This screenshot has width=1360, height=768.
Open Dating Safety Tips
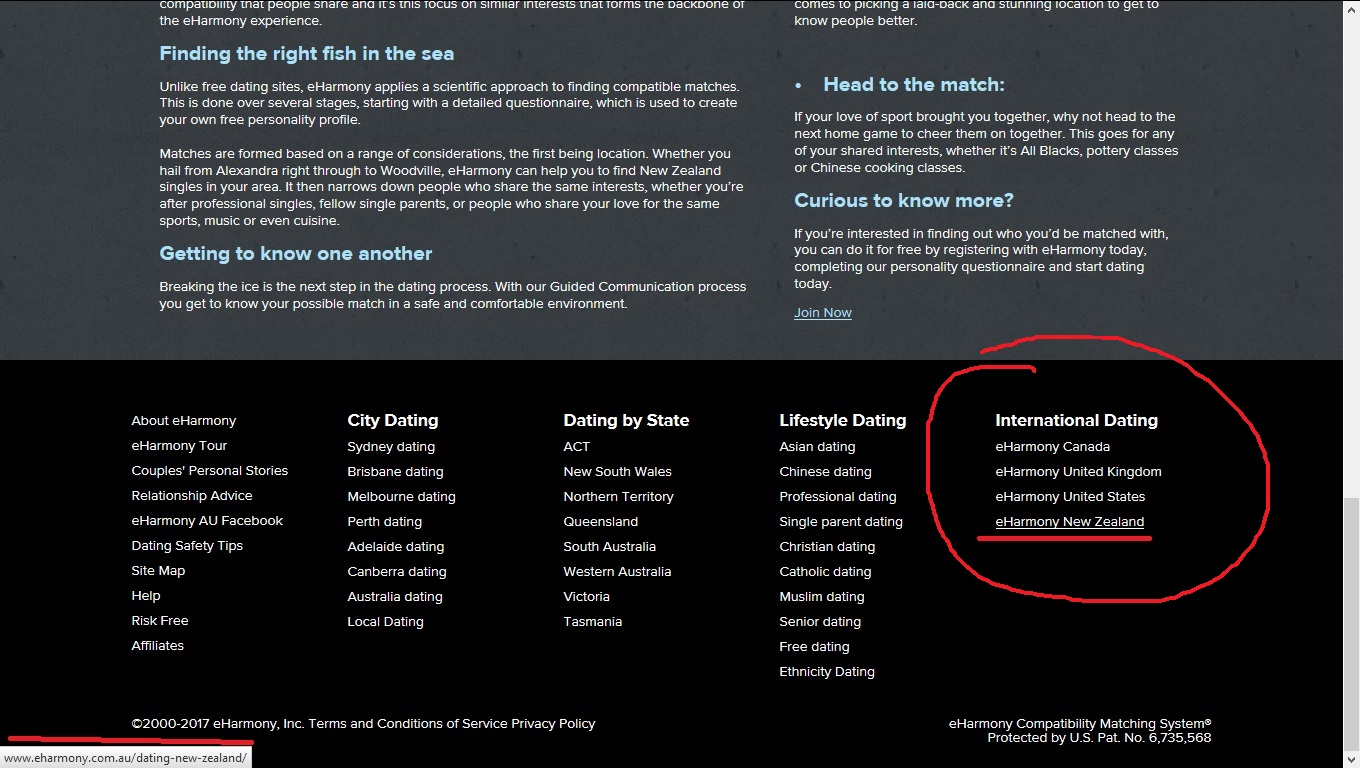(x=187, y=546)
